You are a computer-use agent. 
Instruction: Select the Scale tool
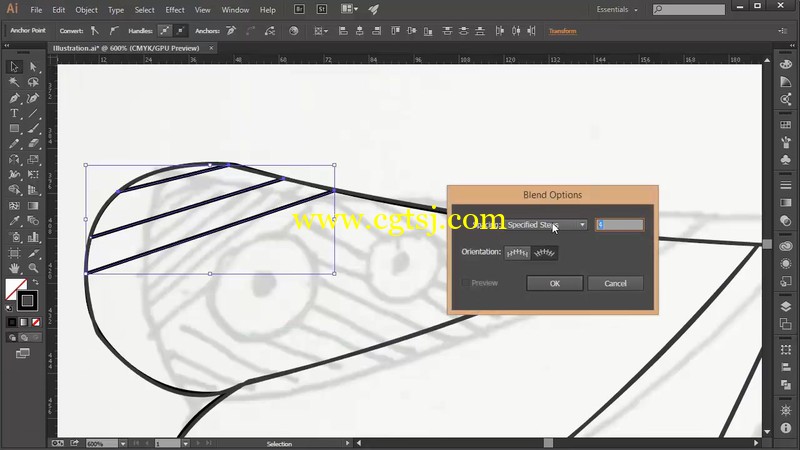coord(33,159)
